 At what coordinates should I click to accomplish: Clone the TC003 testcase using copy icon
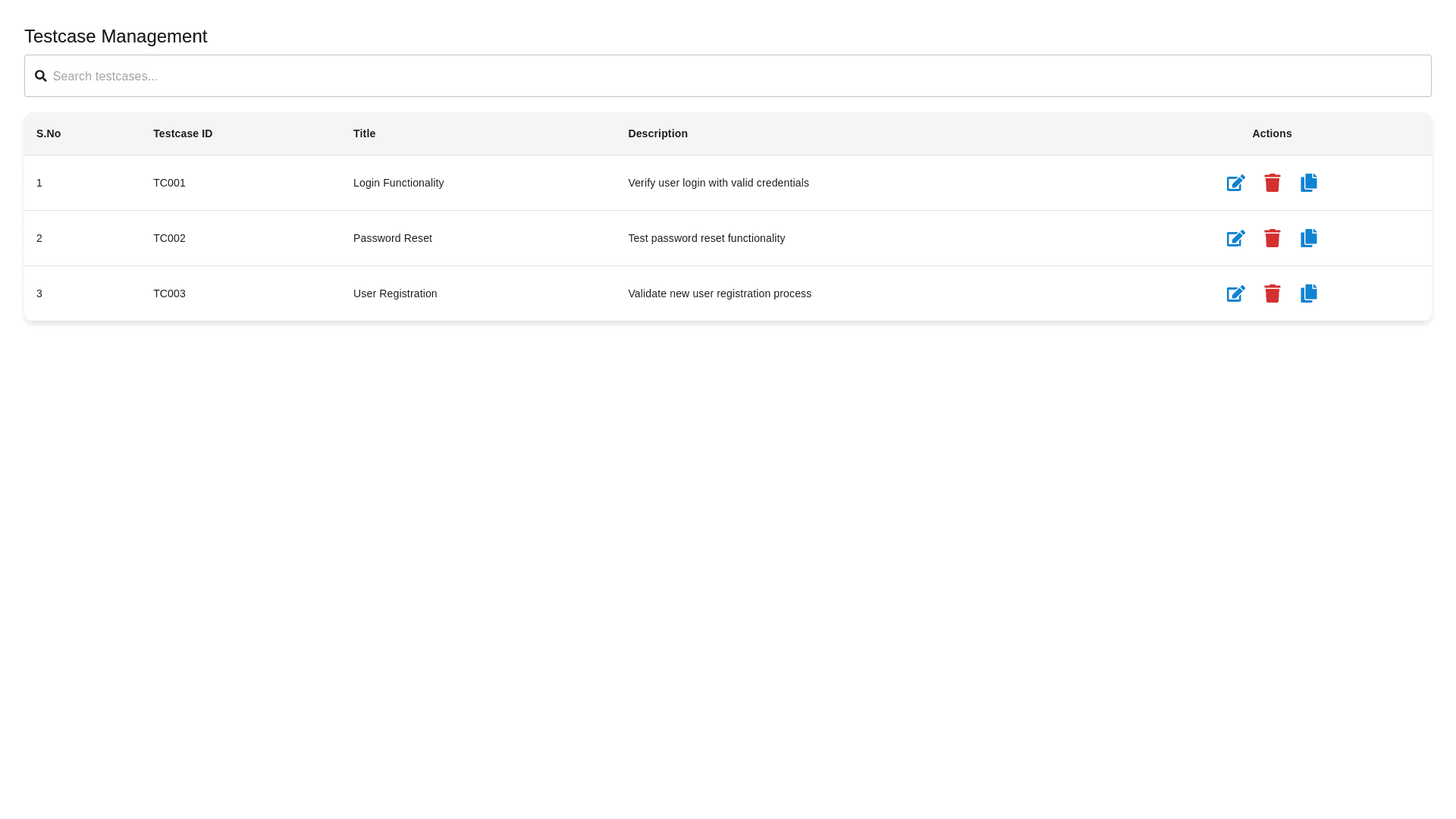pos(1308,293)
